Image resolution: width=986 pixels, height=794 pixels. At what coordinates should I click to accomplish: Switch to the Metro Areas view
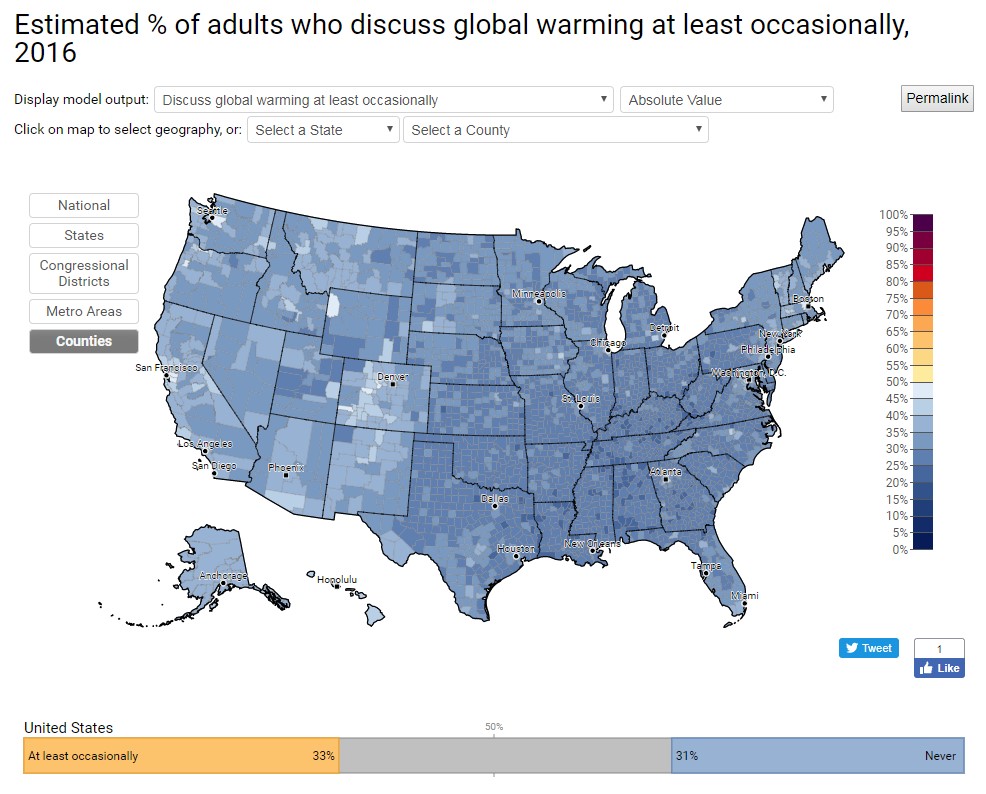[83, 311]
